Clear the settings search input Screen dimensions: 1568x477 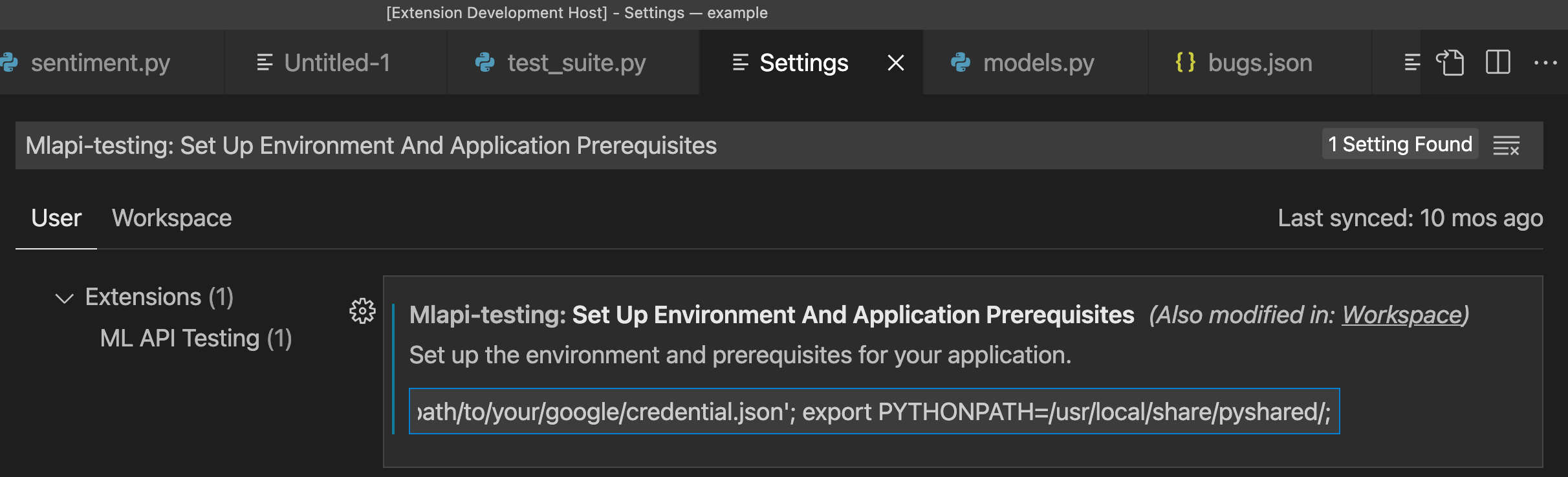coord(1506,145)
